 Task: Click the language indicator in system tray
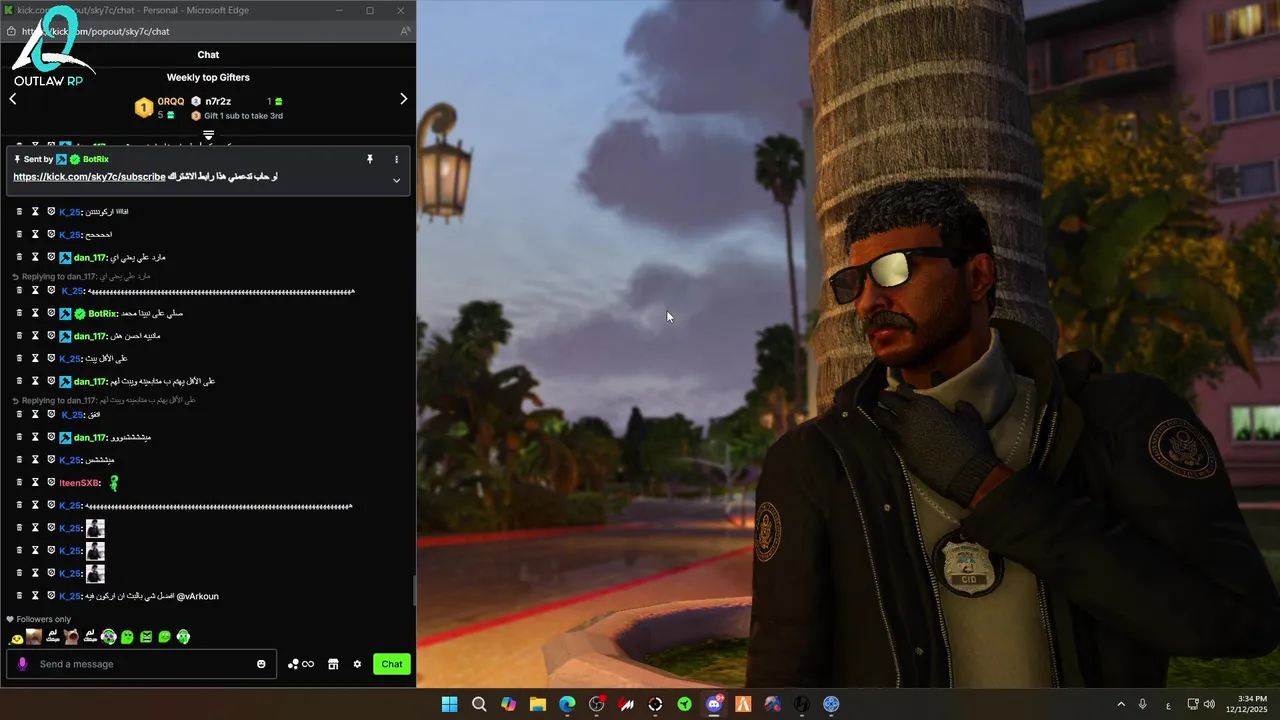(1168, 704)
